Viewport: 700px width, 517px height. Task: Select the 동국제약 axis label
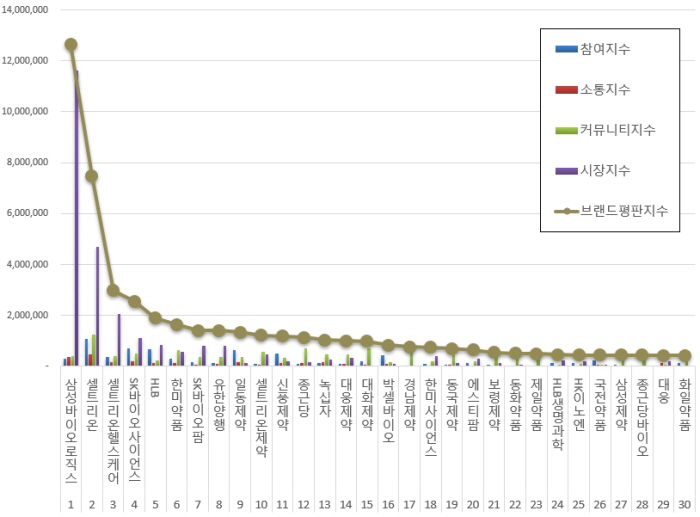pyautogui.click(x=452, y=404)
